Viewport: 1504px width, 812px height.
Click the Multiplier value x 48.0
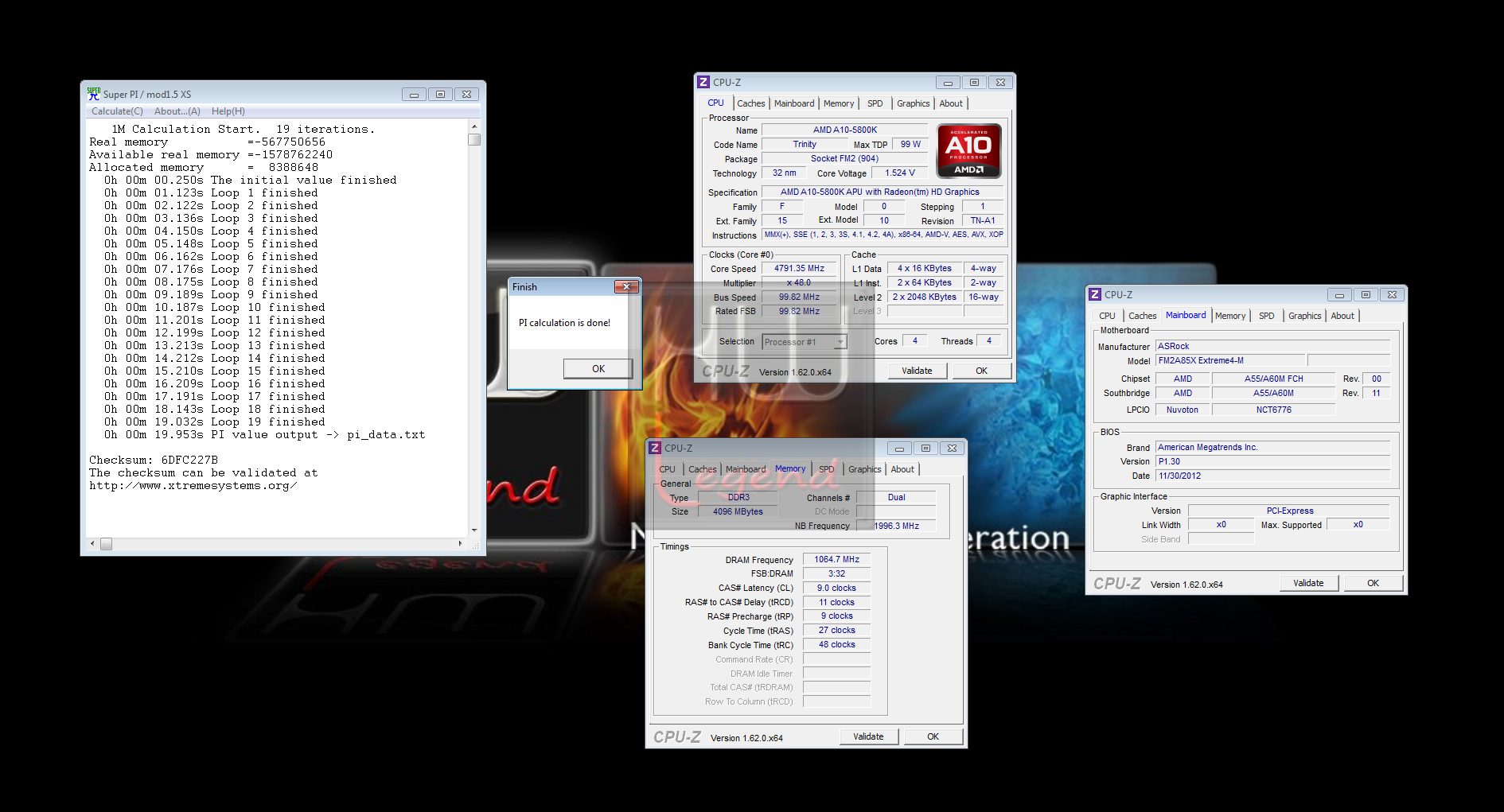click(x=799, y=283)
